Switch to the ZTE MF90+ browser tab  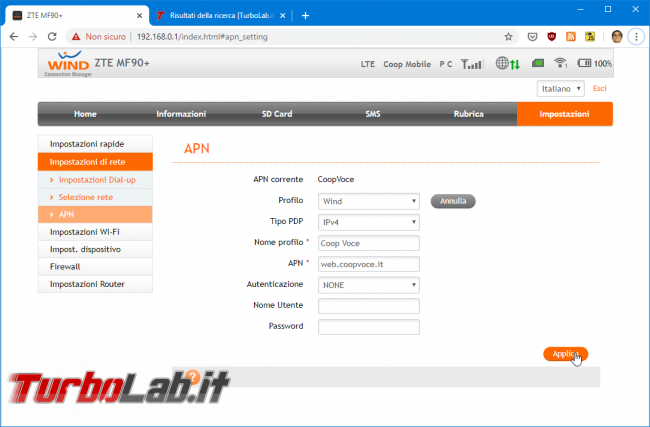(77, 16)
